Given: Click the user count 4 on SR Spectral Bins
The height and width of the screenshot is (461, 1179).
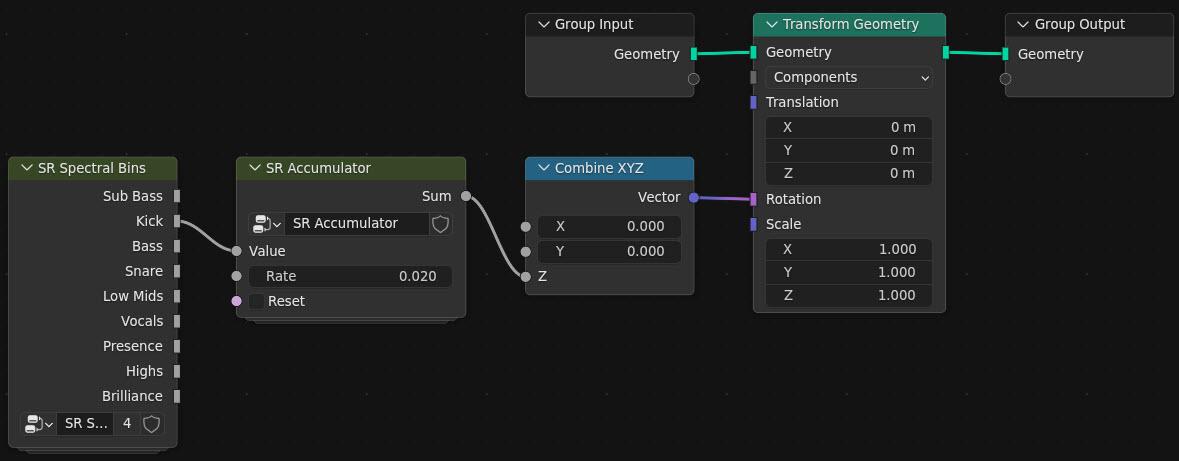Looking at the screenshot, I should click(x=126, y=423).
